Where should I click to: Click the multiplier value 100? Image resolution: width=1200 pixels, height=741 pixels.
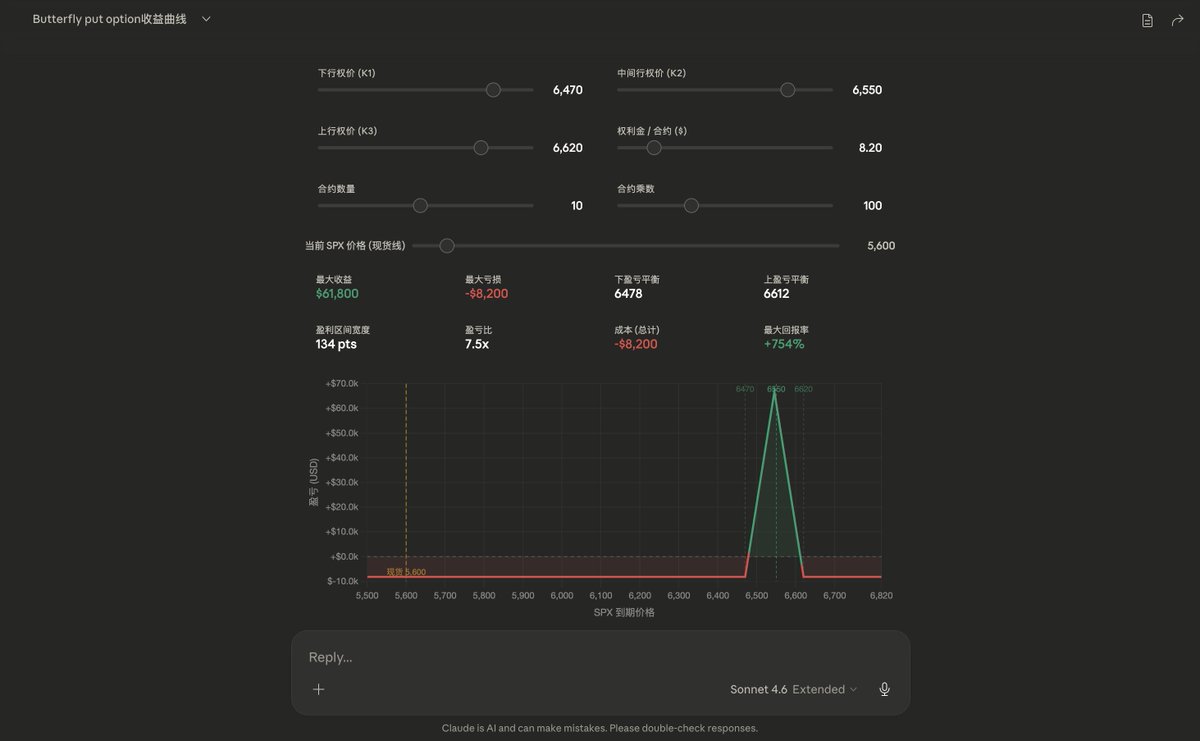pyautogui.click(x=873, y=206)
